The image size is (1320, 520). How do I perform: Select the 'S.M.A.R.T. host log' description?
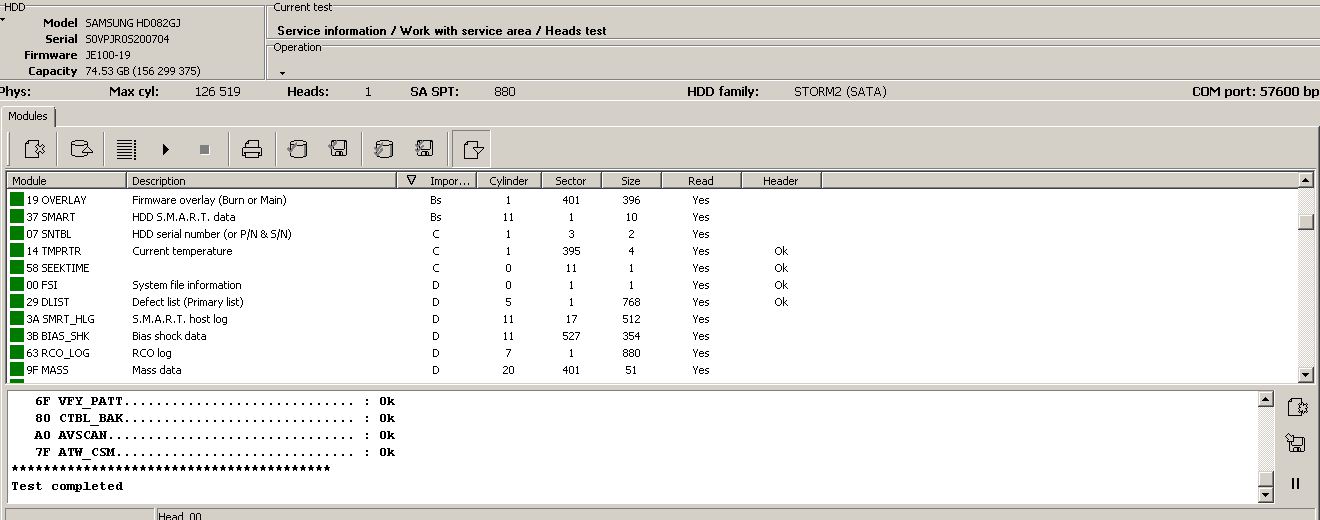pos(180,319)
